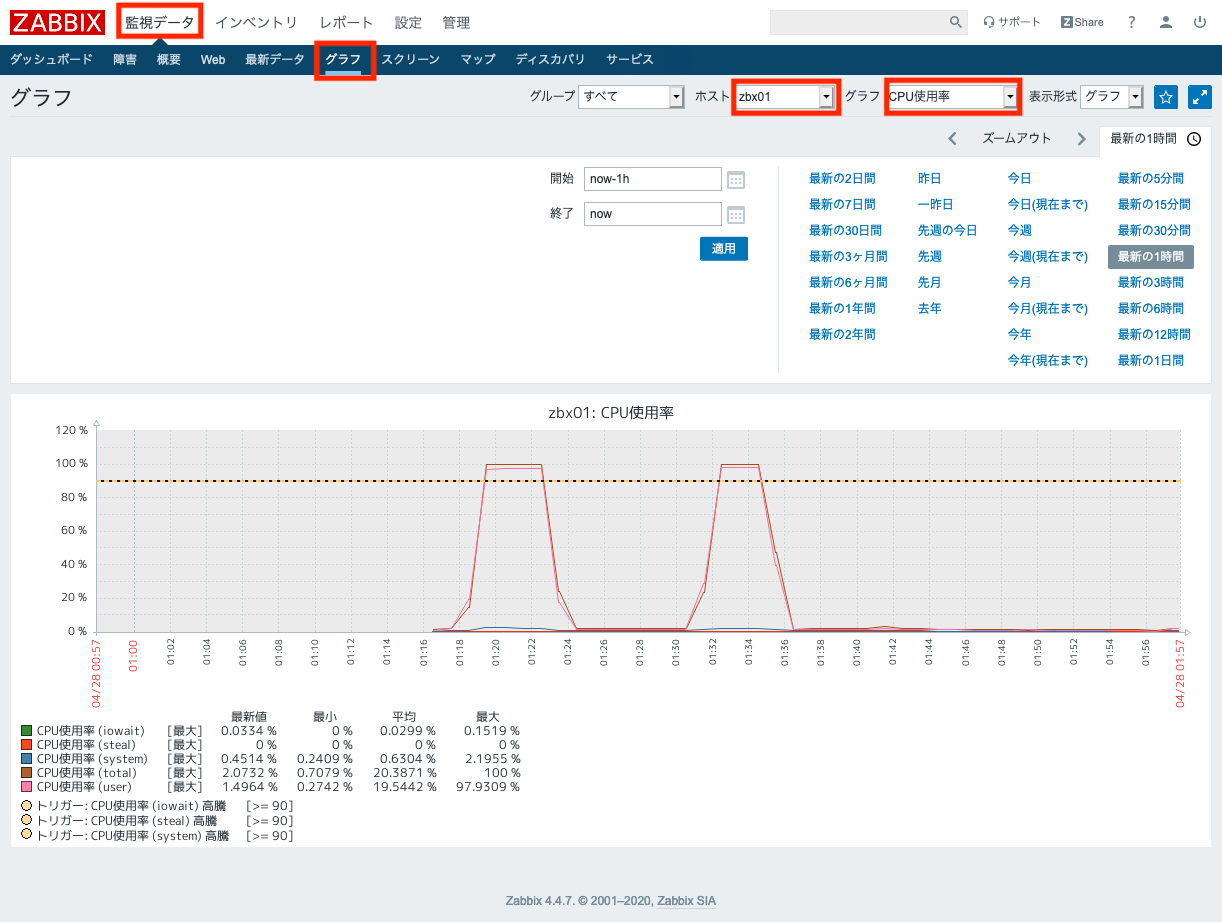
Task: Open the Zabbix SIA footer link
Action: pyautogui.click(x=686, y=900)
